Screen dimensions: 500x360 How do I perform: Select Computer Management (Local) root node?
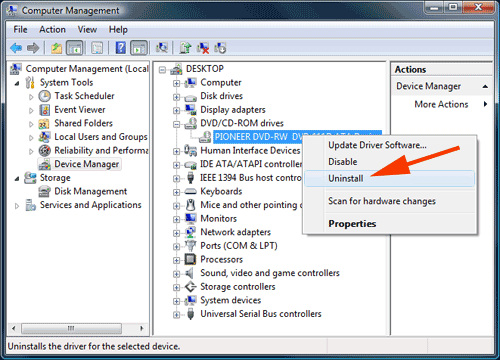point(87,69)
